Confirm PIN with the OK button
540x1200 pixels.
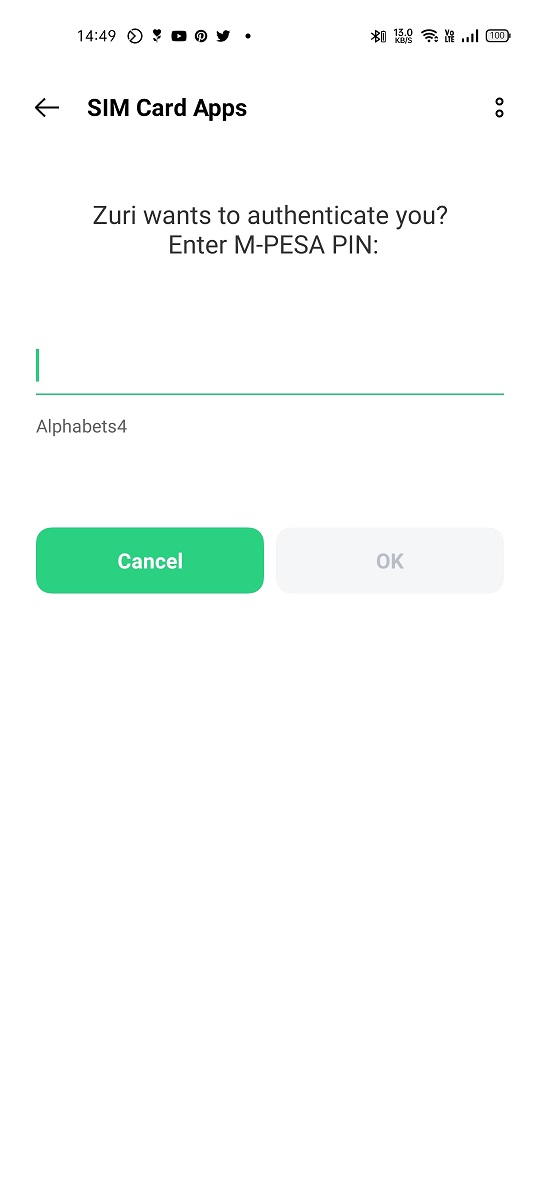pos(390,561)
